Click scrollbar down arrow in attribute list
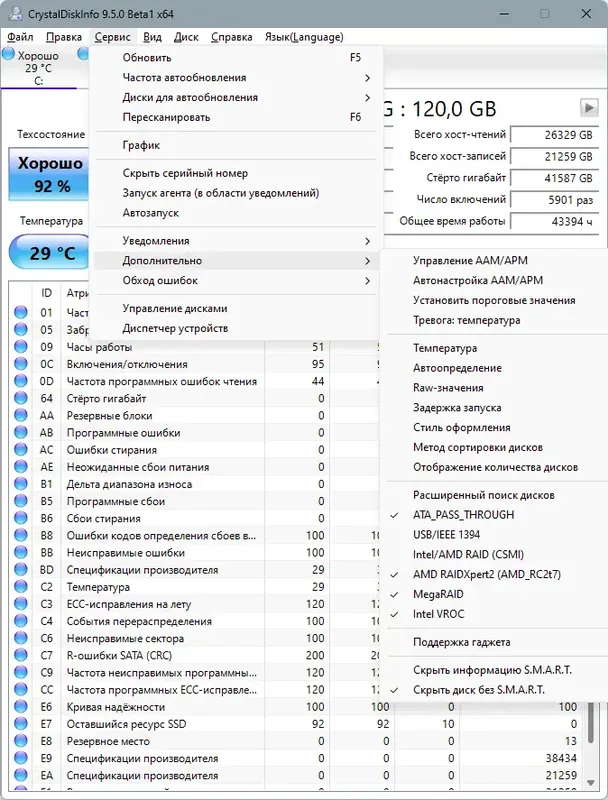 591,783
